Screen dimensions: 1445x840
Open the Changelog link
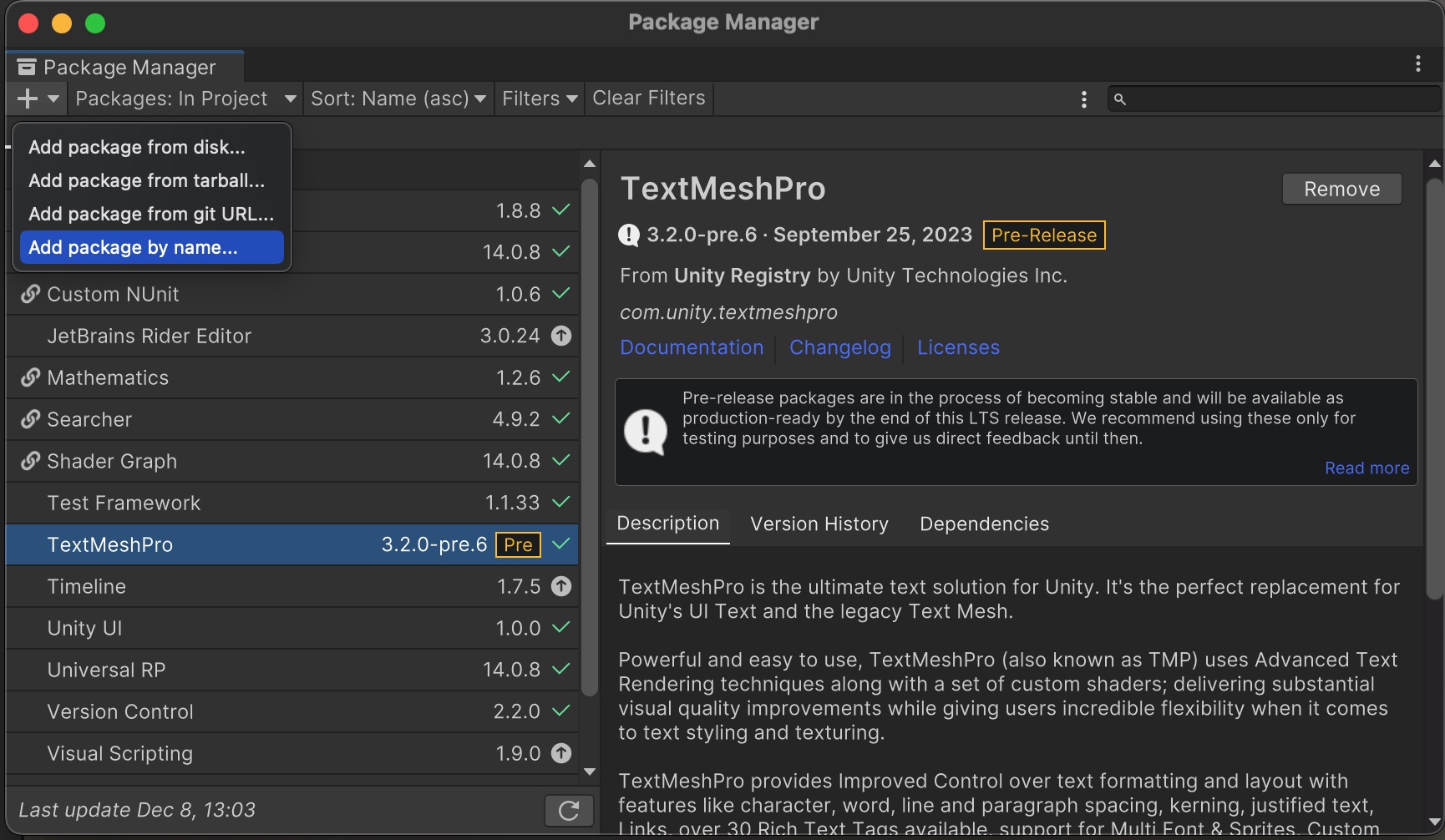click(839, 347)
